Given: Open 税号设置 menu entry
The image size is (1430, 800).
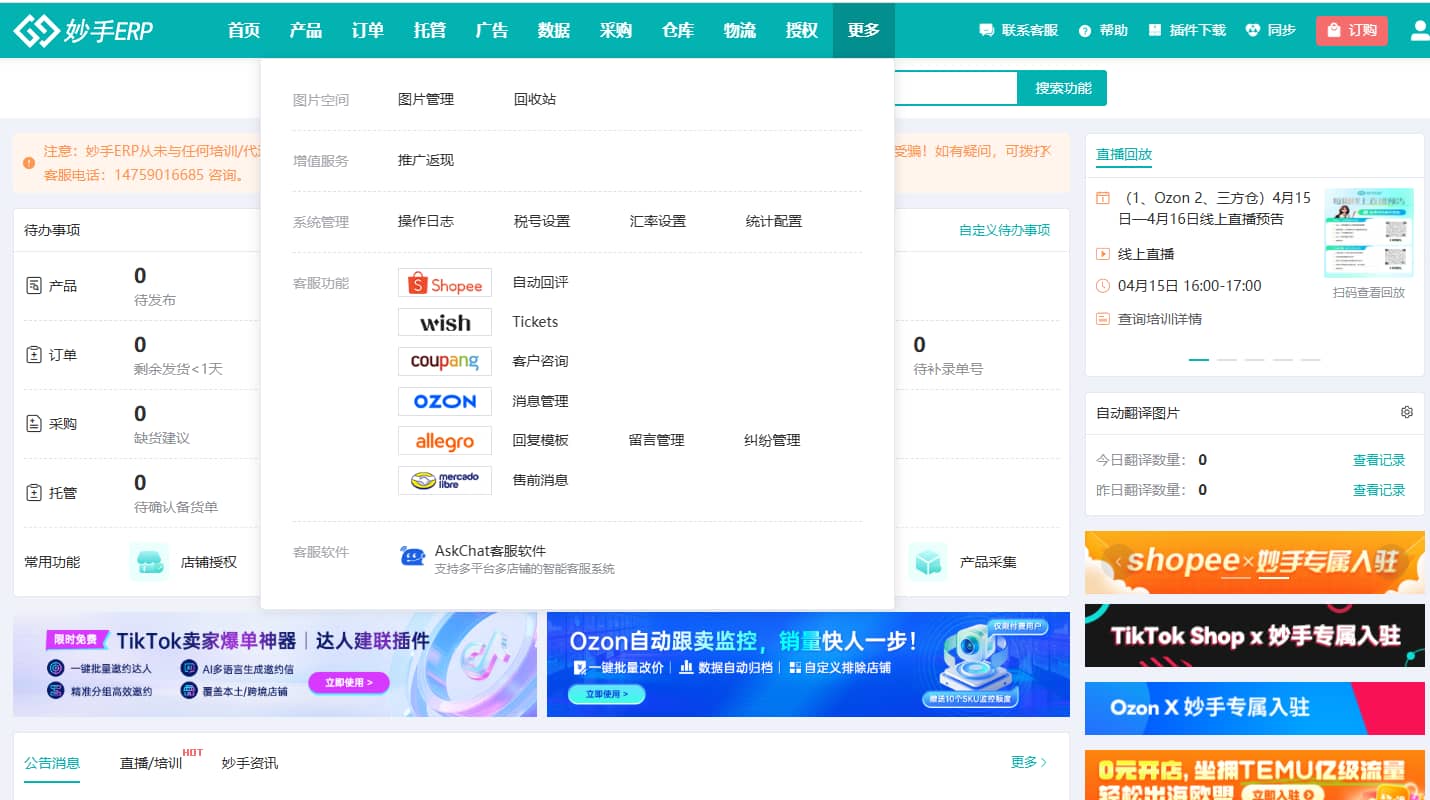Looking at the screenshot, I should click(x=542, y=221).
